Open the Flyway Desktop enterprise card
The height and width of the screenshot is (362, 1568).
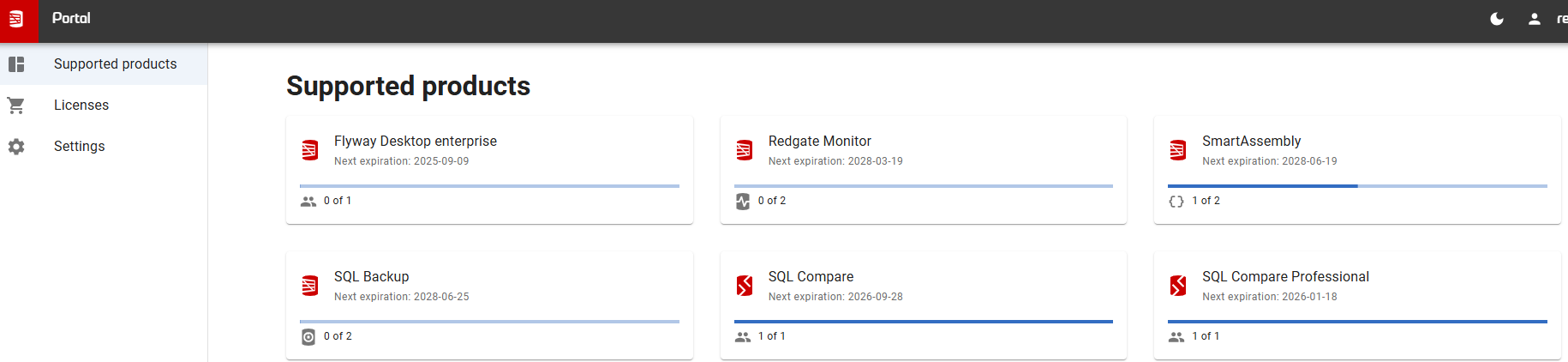[x=489, y=170]
